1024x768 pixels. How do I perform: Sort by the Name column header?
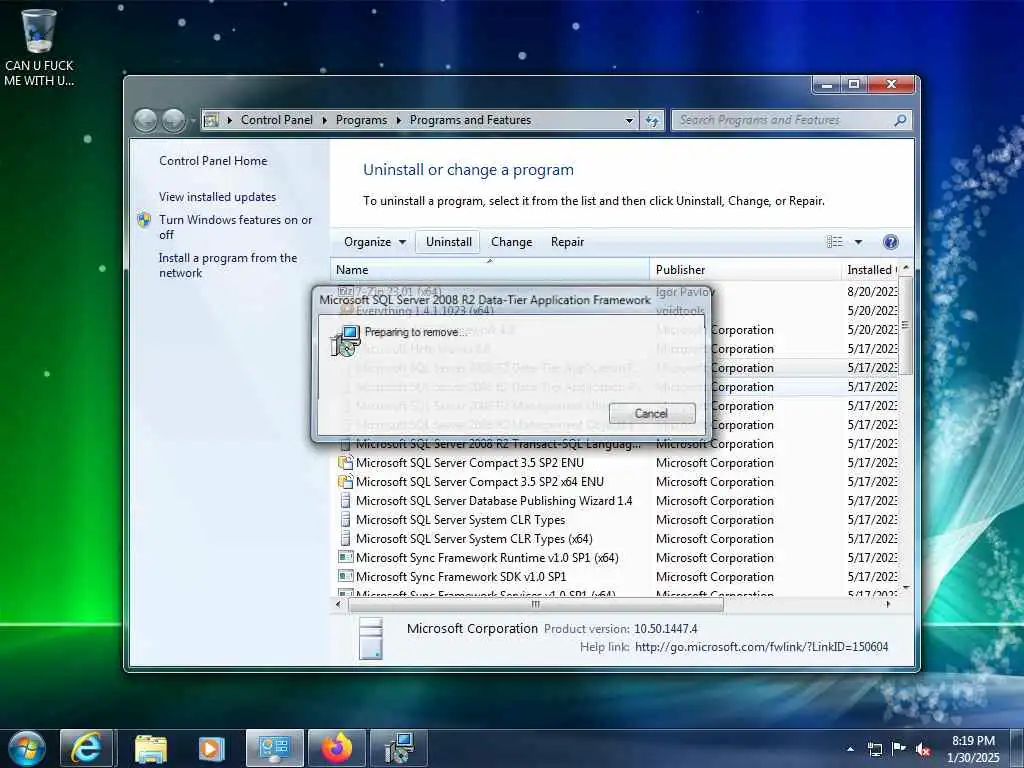click(x=490, y=270)
